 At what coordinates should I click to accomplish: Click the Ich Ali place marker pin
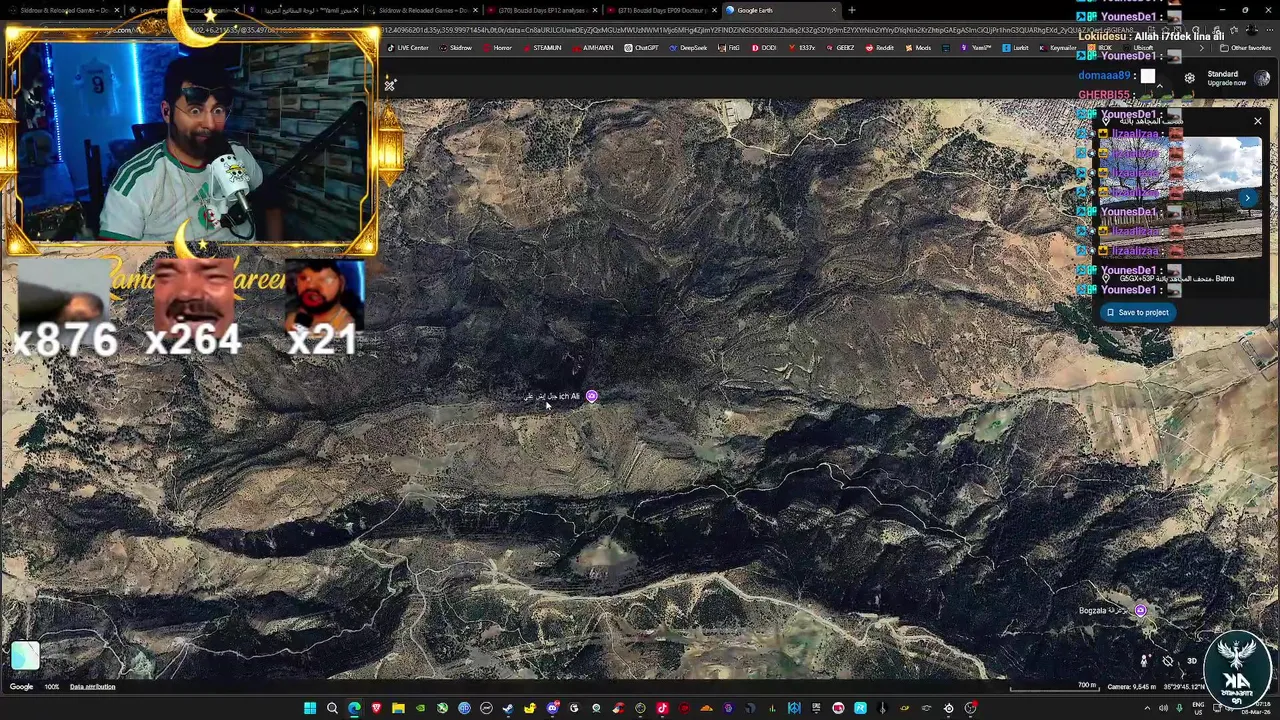coord(591,397)
